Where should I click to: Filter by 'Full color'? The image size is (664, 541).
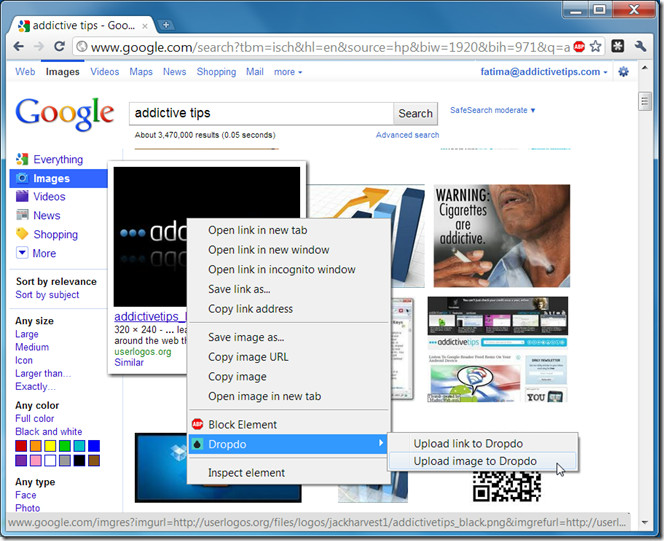click(35, 419)
